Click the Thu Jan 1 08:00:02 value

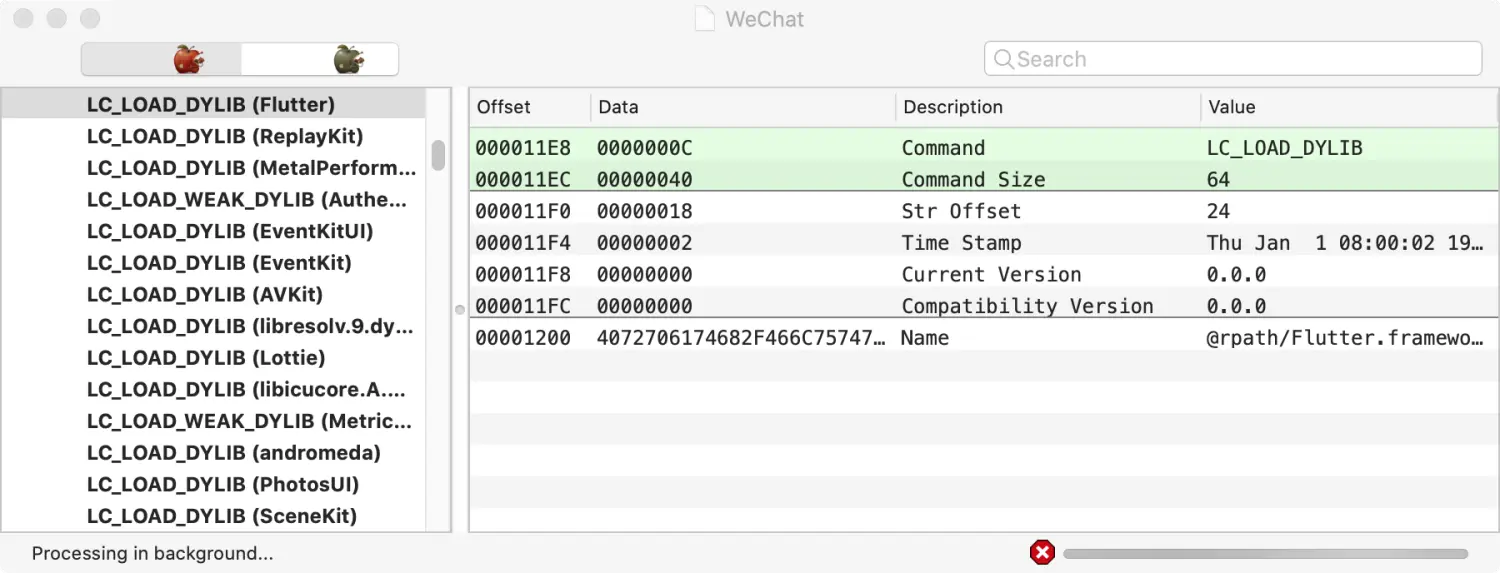tap(1346, 243)
